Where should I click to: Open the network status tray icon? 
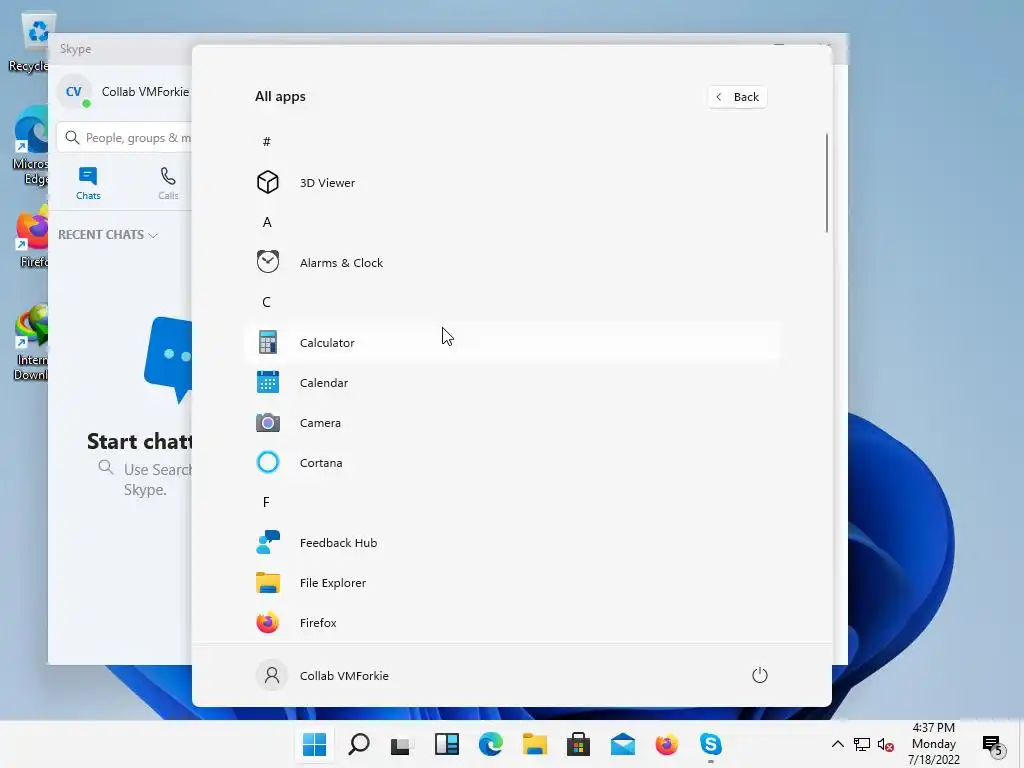pyautogui.click(x=862, y=744)
